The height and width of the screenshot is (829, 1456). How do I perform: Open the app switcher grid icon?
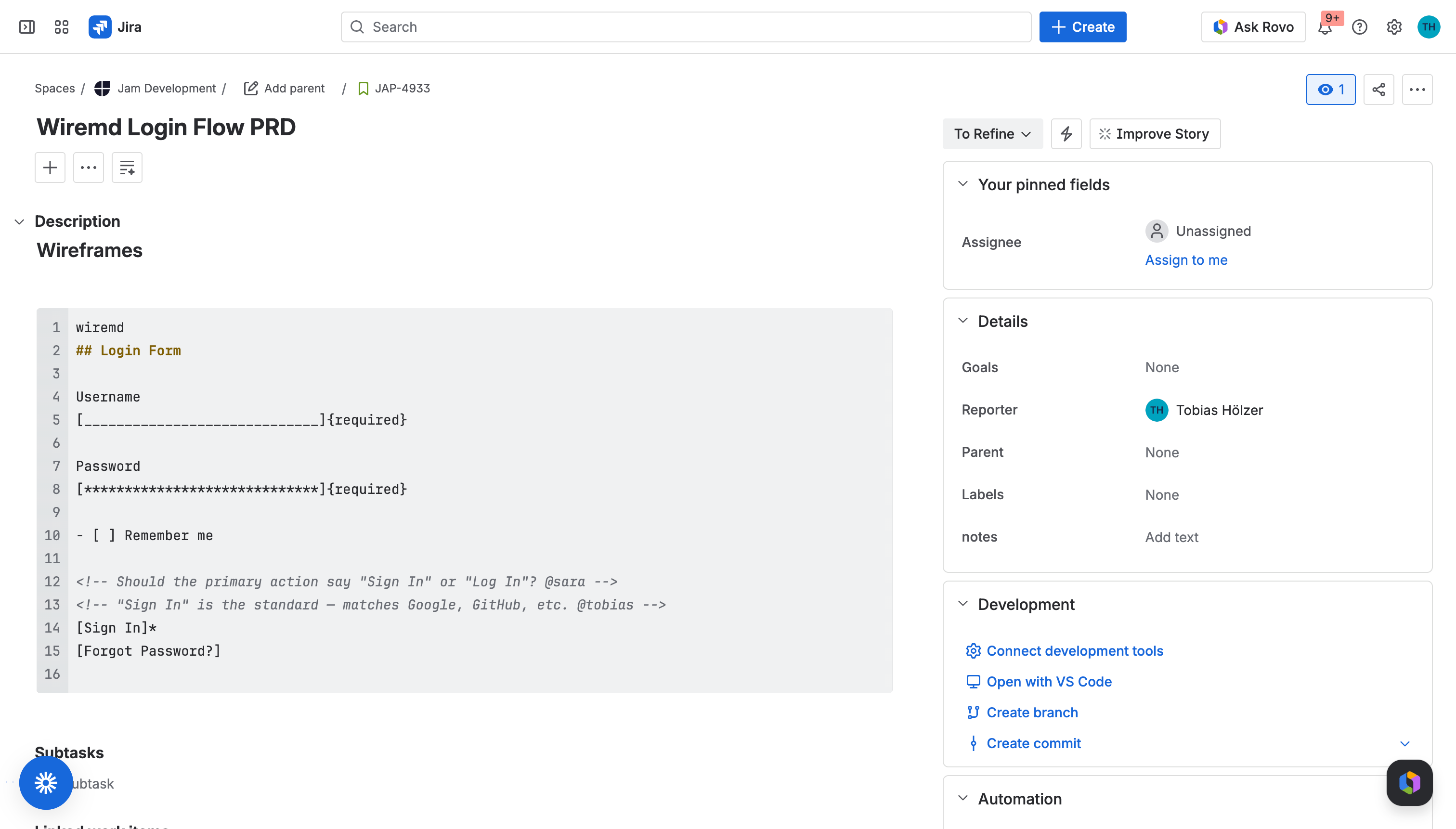[62, 27]
